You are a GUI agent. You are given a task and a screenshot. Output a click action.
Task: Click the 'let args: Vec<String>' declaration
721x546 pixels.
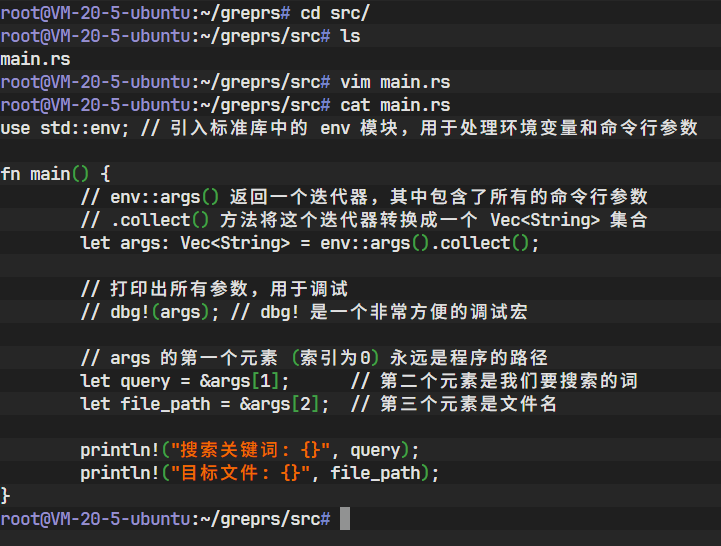pyautogui.click(x=185, y=243)
